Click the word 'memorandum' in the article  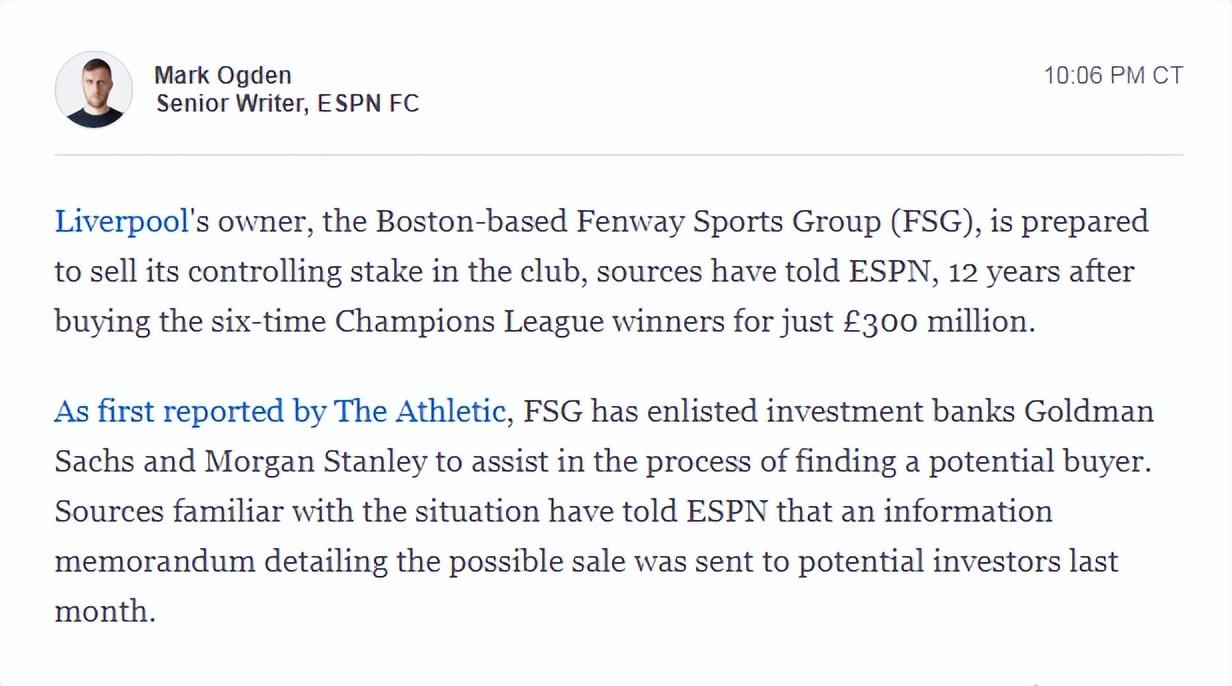coord(155,561)
